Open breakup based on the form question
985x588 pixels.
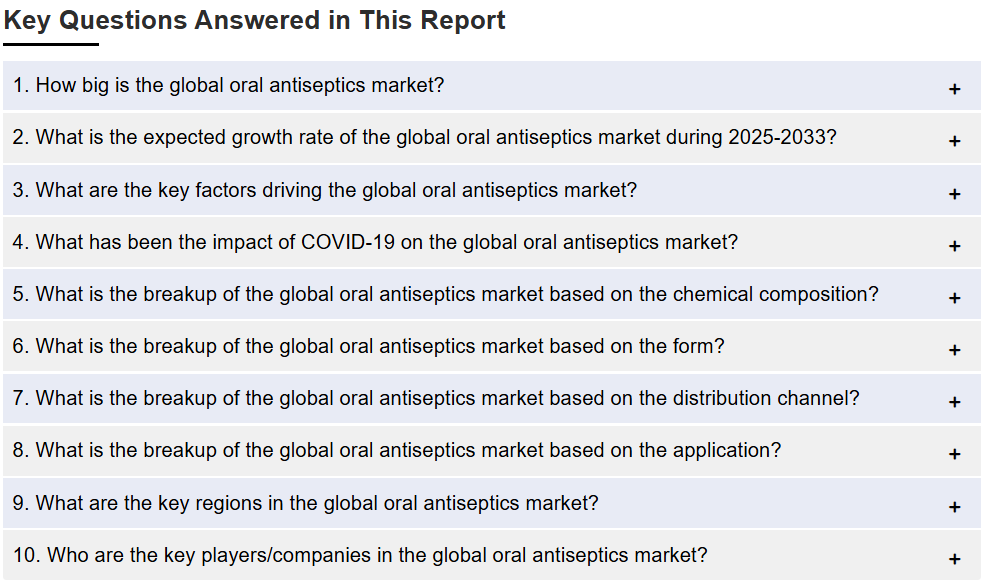pos(492,346)
